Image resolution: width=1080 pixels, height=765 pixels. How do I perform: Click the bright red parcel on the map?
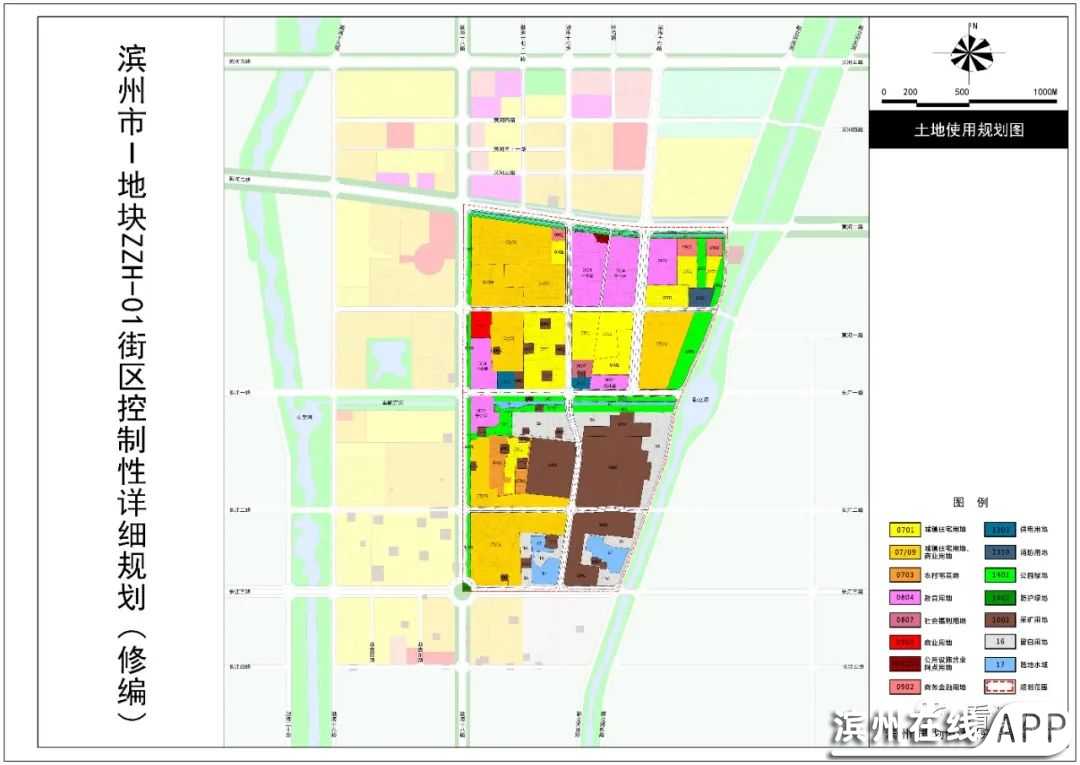tap(480, 324)
